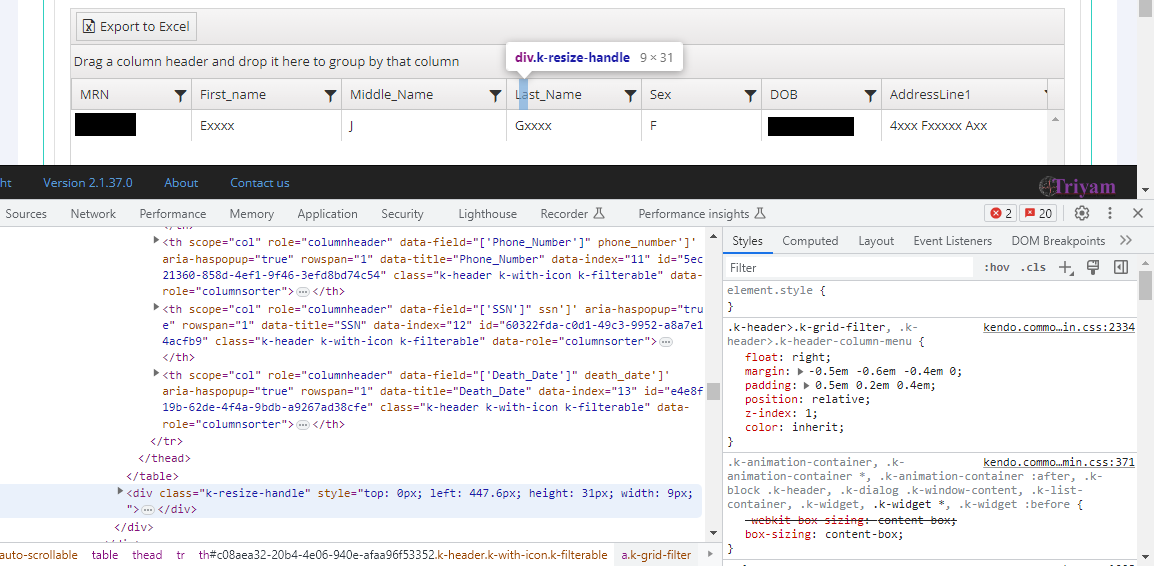Click the styles Filter input field
The width and height of the screenshot is (1154, 566).
tap(848, 268)
